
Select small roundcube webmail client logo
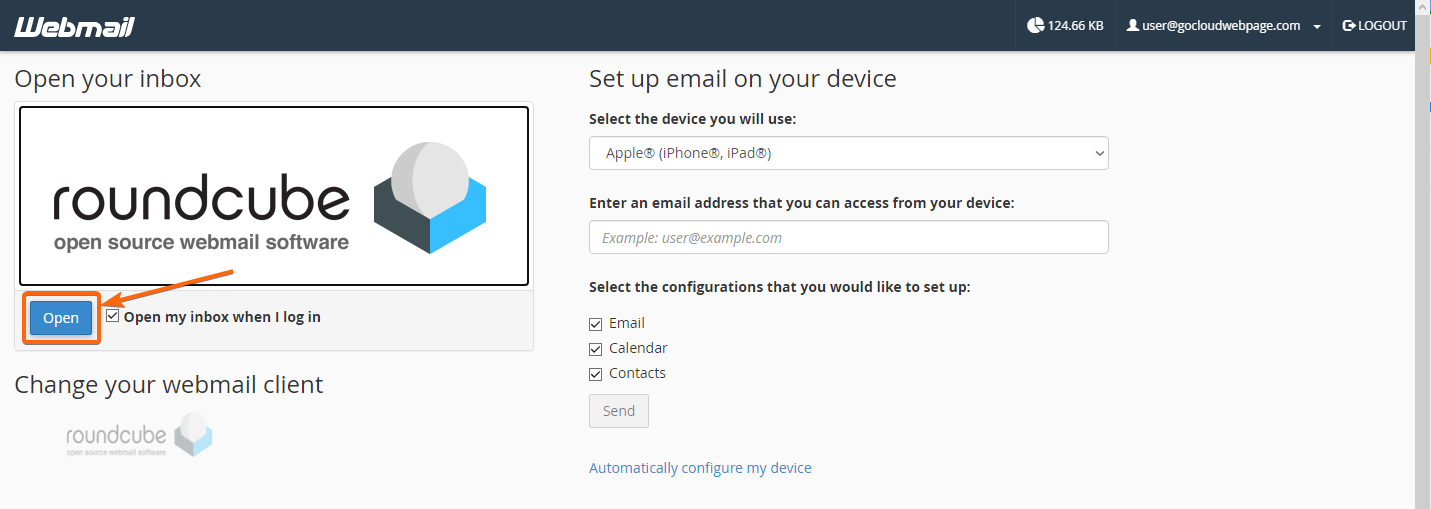tap(140, 436)
